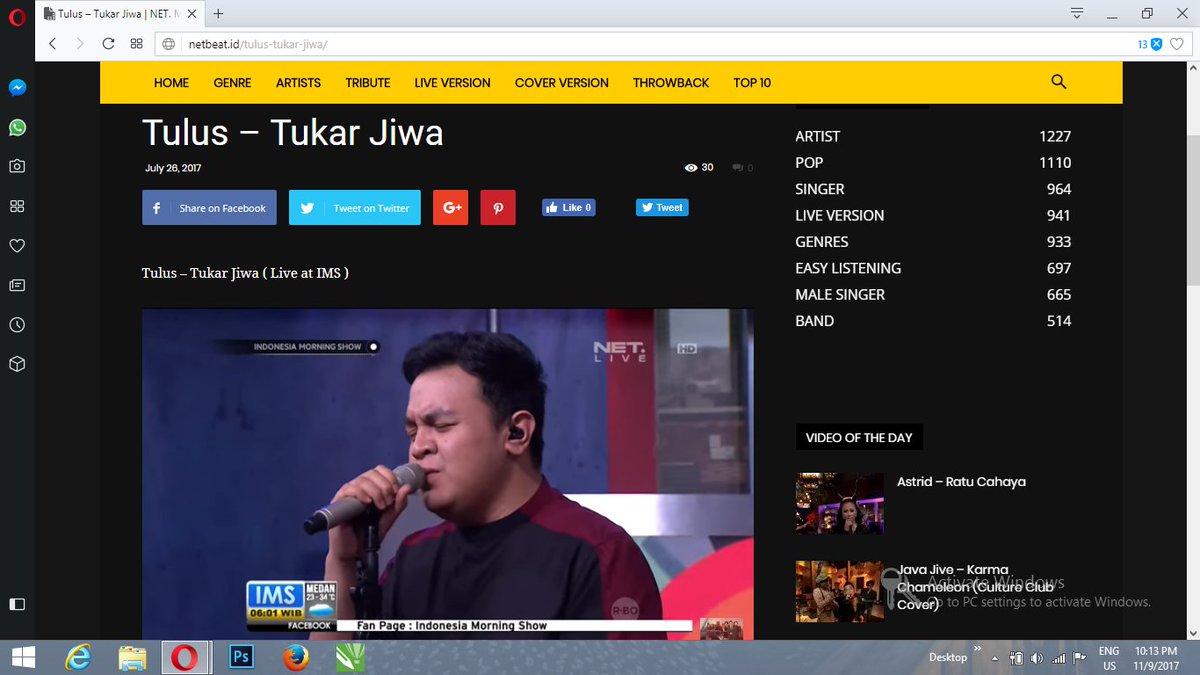Open History clock in sidebar
The image size is (1200, 675).
tap(17, 325)
